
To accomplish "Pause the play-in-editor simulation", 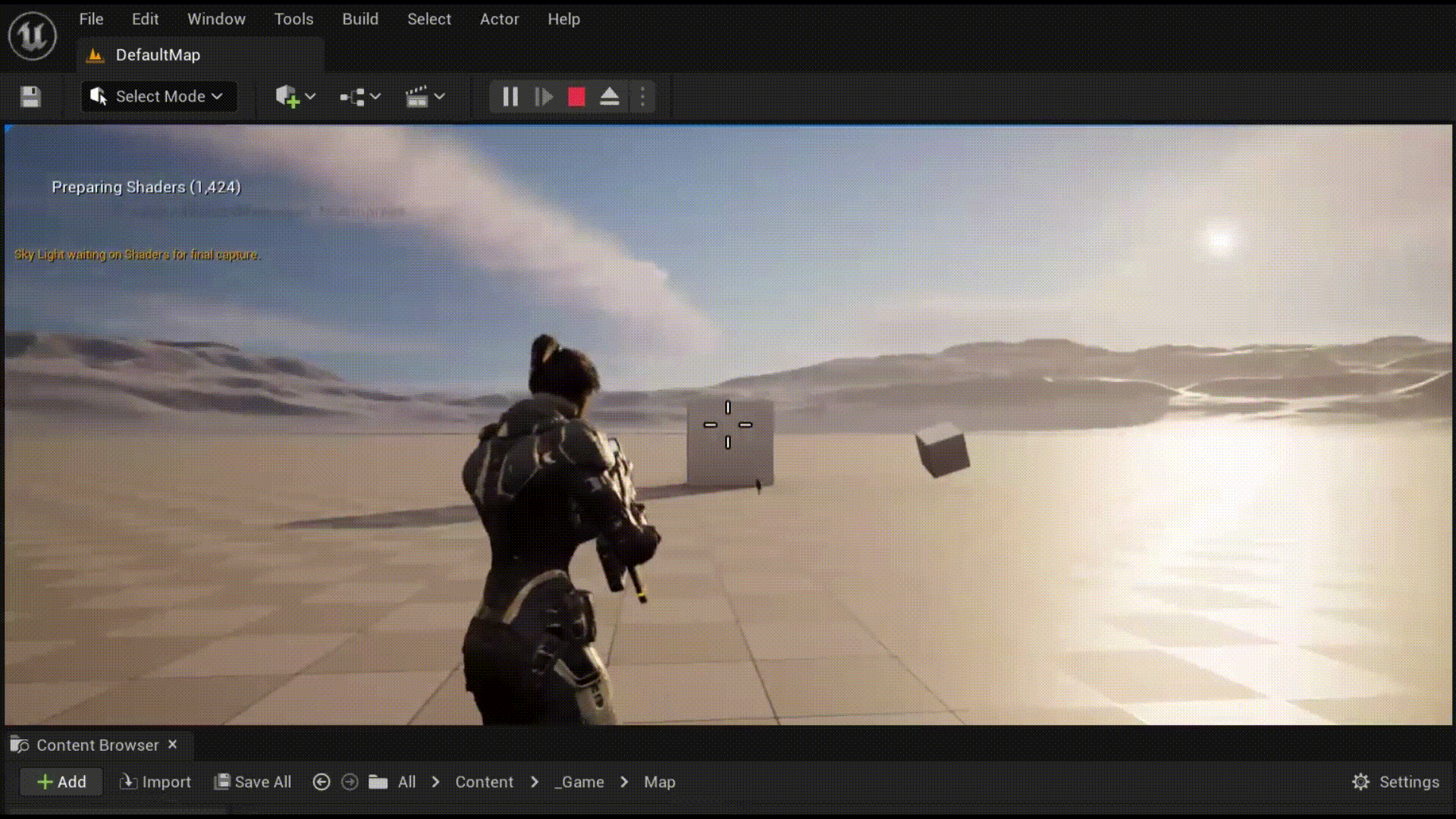I will pyautogui.click(x=510, y=96).
